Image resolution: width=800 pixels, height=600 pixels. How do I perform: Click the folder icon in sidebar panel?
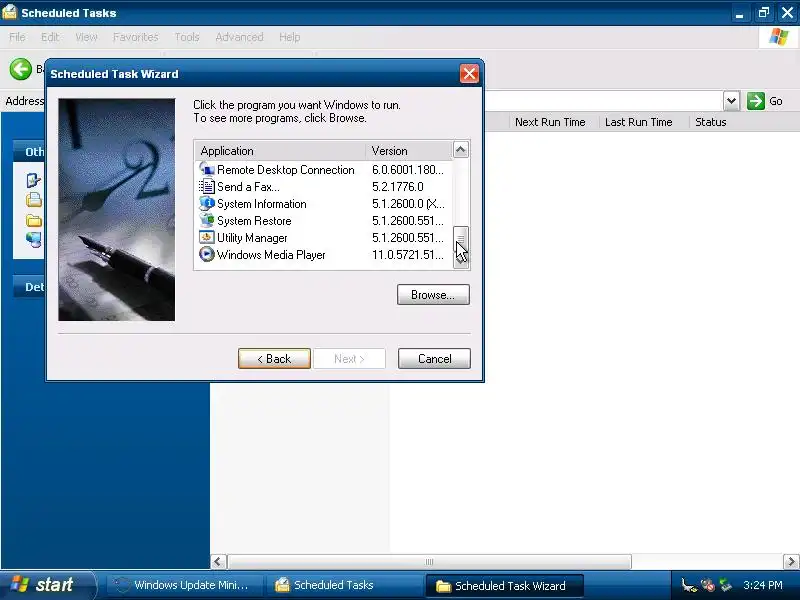point(34,220)
